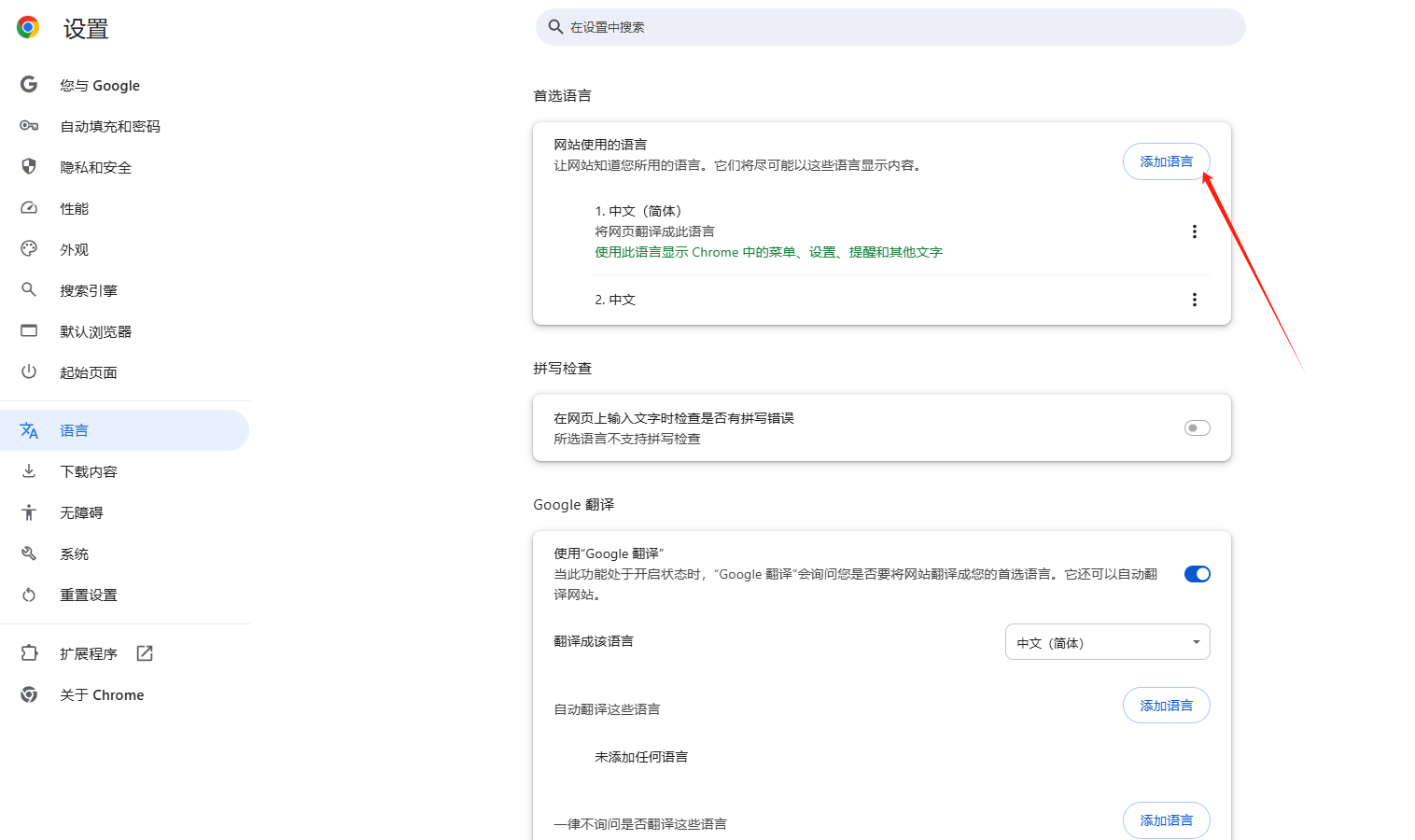
Task: Toggle the spell check switch
Action: (x=1198, y=428)
